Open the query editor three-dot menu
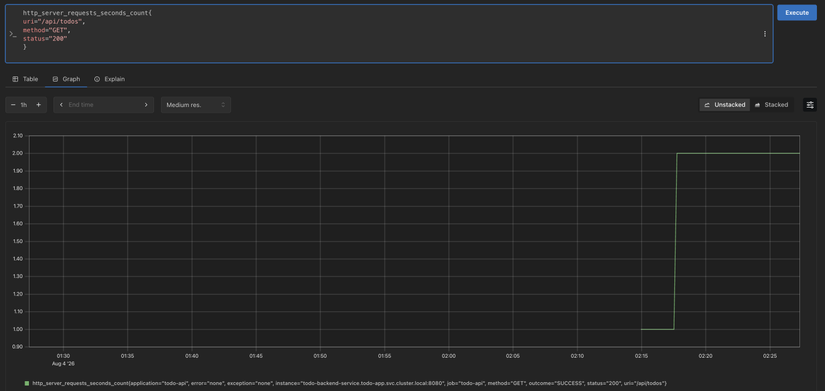Image resolution: width=825 pixels, height=391 pixels. (x=764, y=34)
